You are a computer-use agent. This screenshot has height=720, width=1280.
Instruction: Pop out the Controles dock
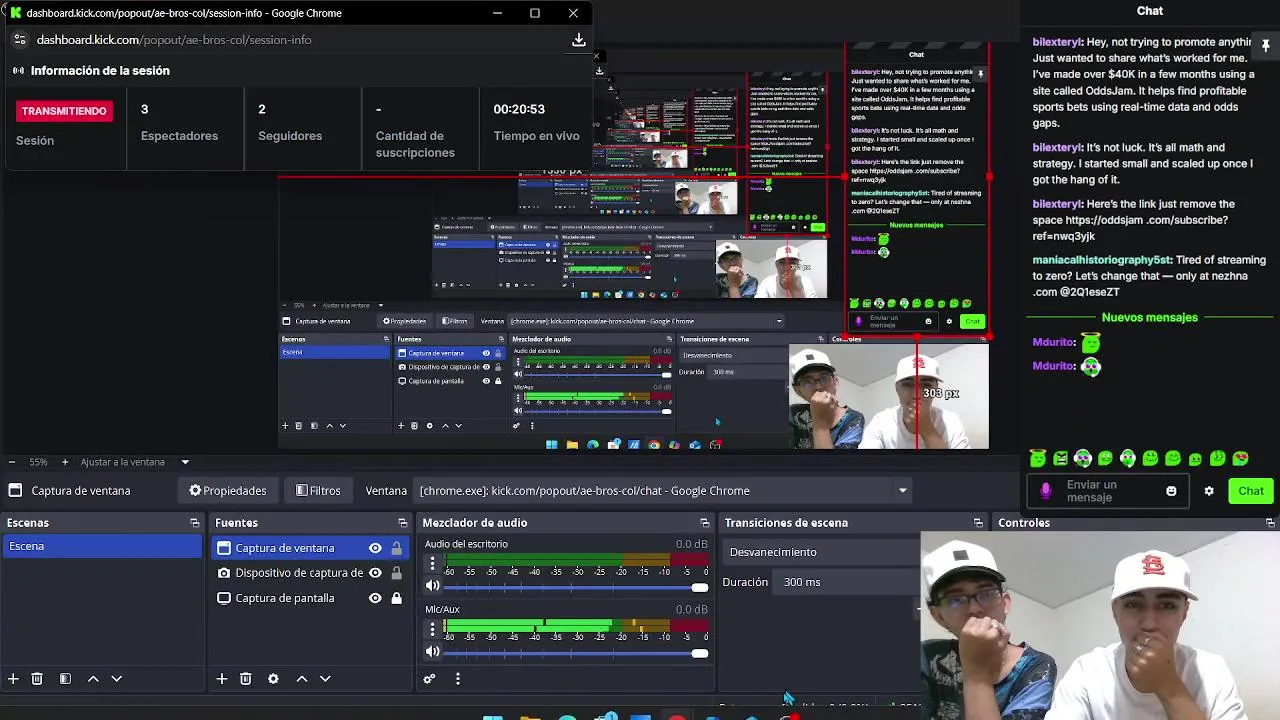1271,523
